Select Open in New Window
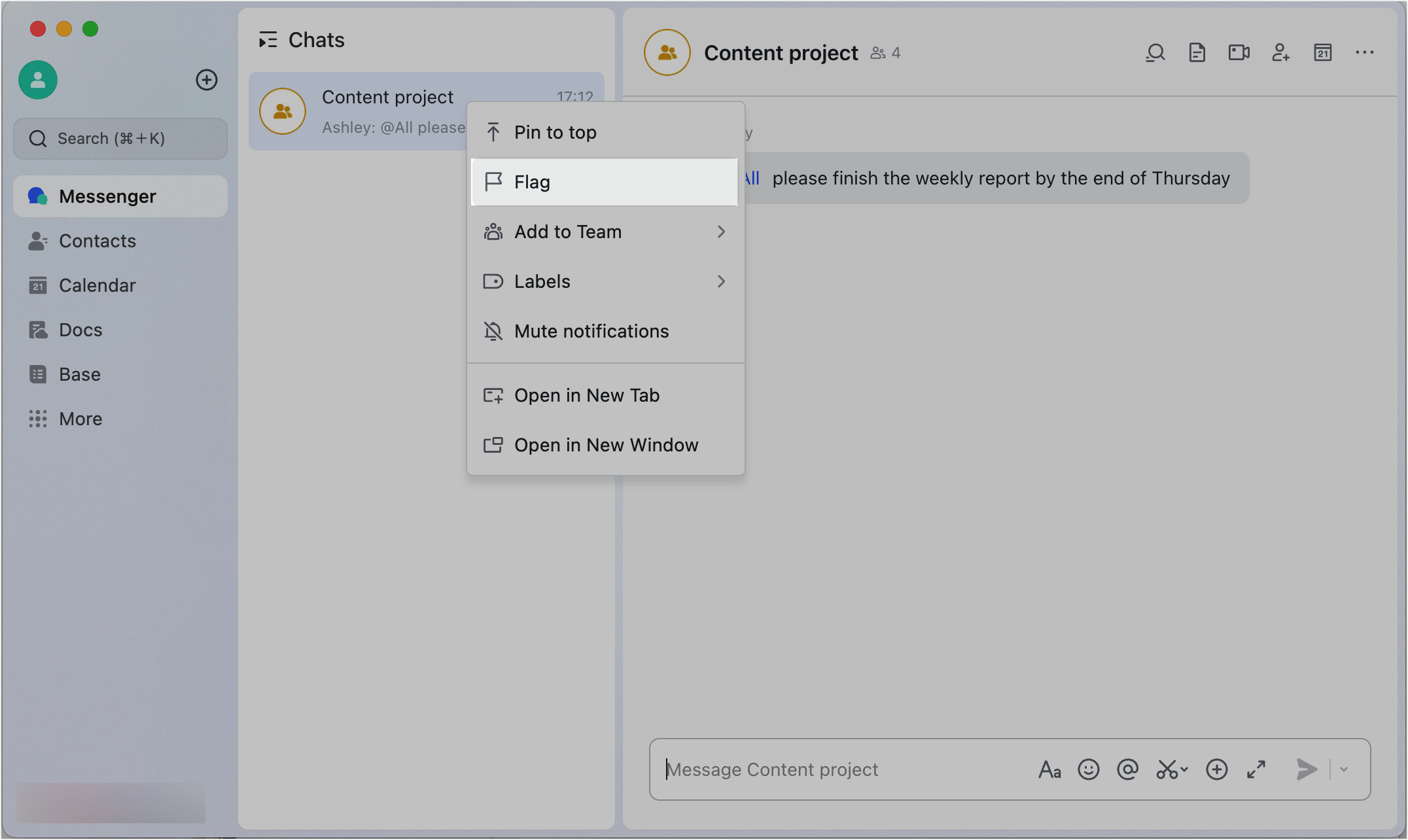Screen dimensions: 1408x840 [x=606, y=445]
